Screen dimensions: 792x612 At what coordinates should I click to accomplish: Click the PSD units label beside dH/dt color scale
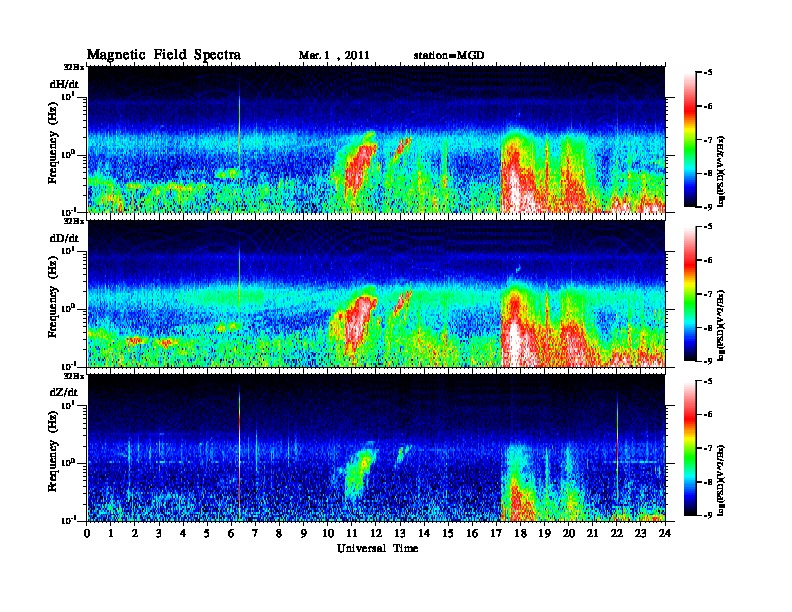[x=721, y=171]
